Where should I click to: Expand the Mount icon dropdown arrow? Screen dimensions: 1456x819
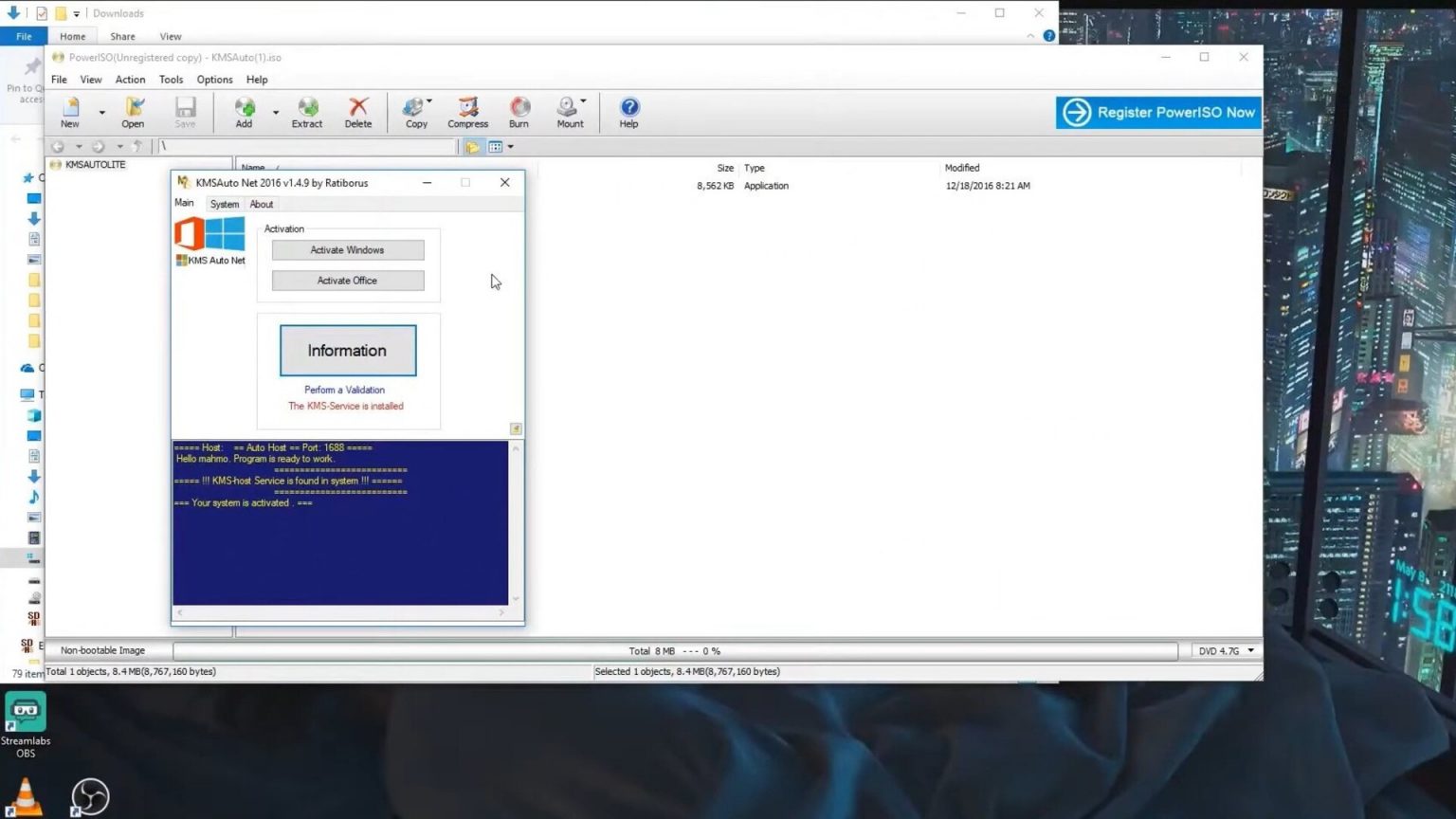[584, 101]
